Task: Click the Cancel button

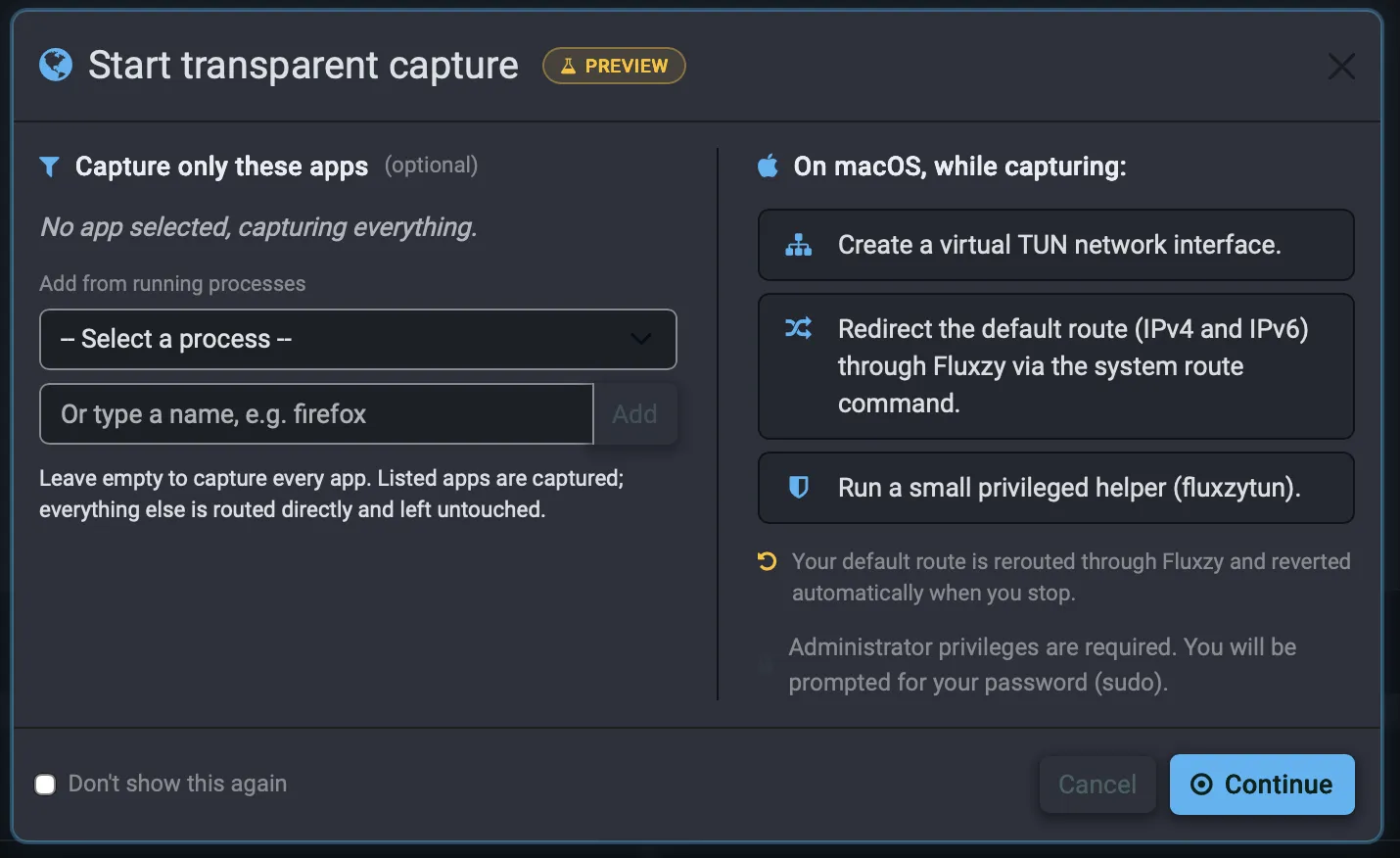Action: coord(1097,785)
